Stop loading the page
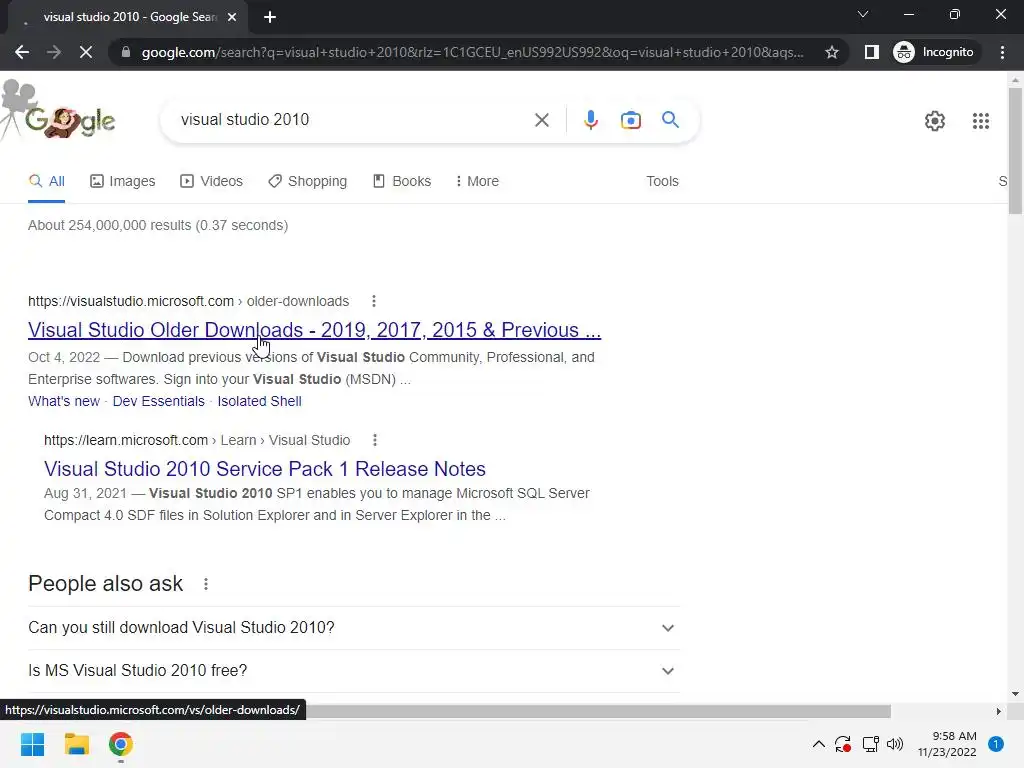This screenshot has height=768, width=1024. [86, 52]
